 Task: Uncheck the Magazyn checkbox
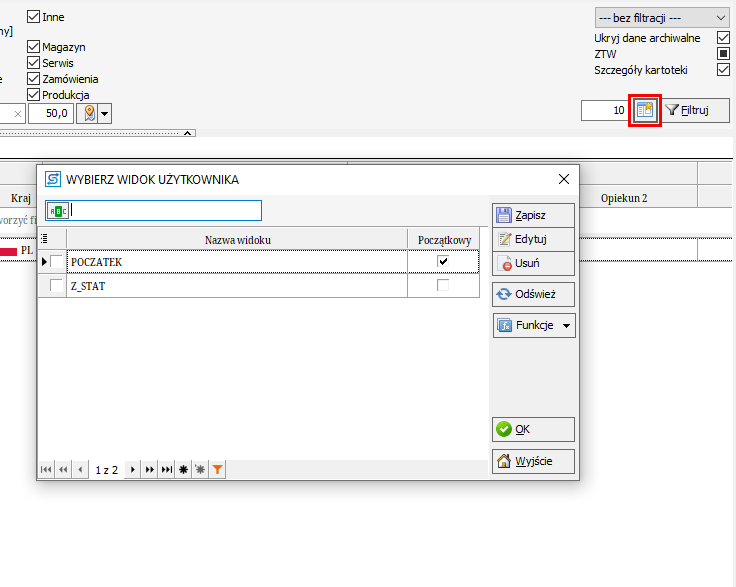click(34, 47)
